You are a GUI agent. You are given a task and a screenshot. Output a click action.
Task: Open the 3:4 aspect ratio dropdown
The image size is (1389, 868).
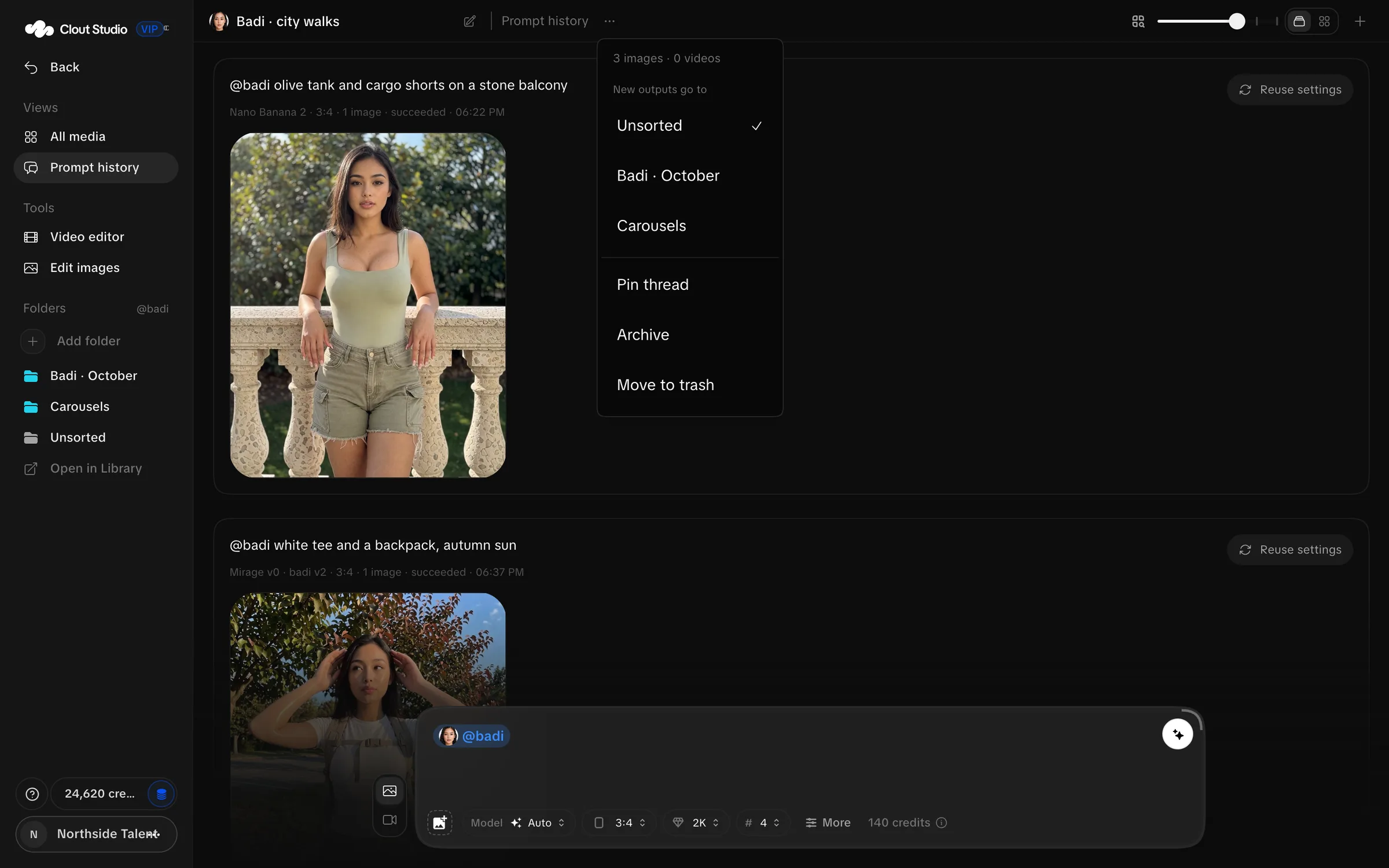point(619,823)
